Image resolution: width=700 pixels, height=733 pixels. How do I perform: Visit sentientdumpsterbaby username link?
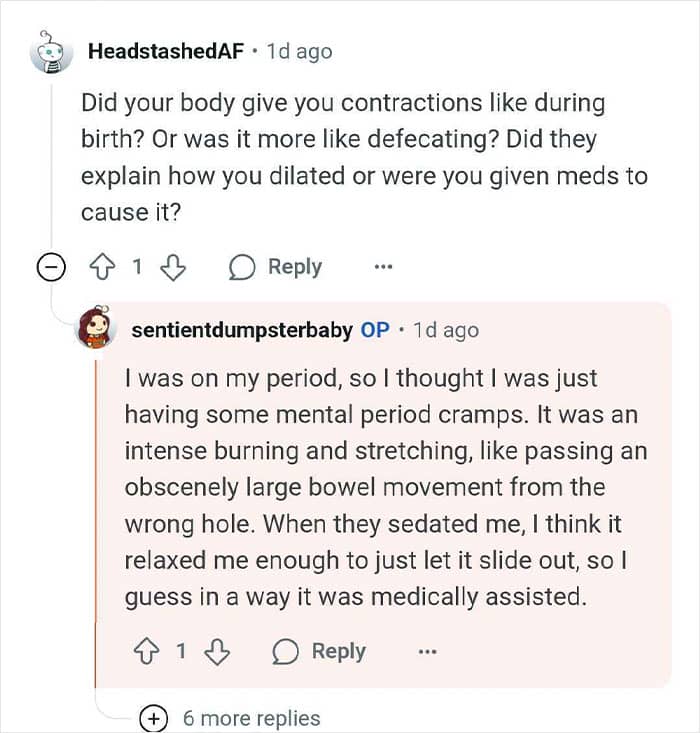(x=242, y=330)
